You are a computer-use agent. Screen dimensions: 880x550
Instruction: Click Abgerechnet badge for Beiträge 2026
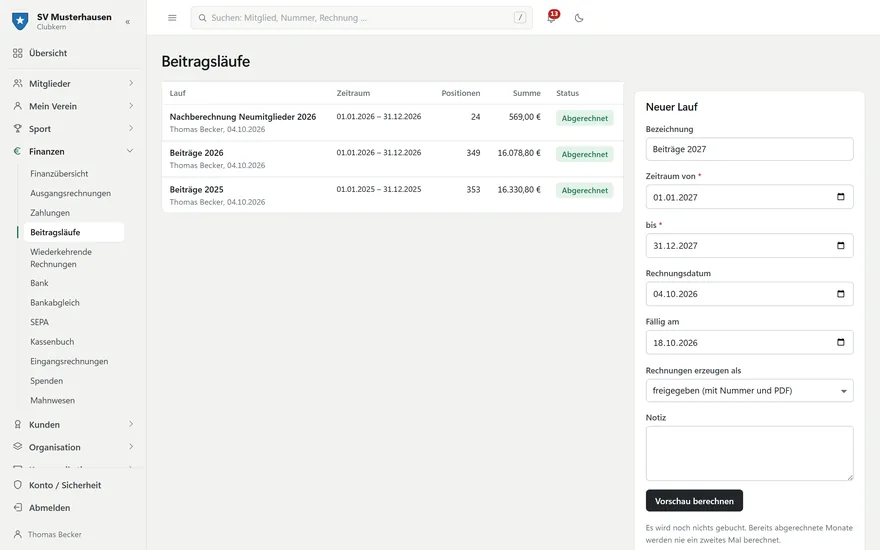click(584, 154)
